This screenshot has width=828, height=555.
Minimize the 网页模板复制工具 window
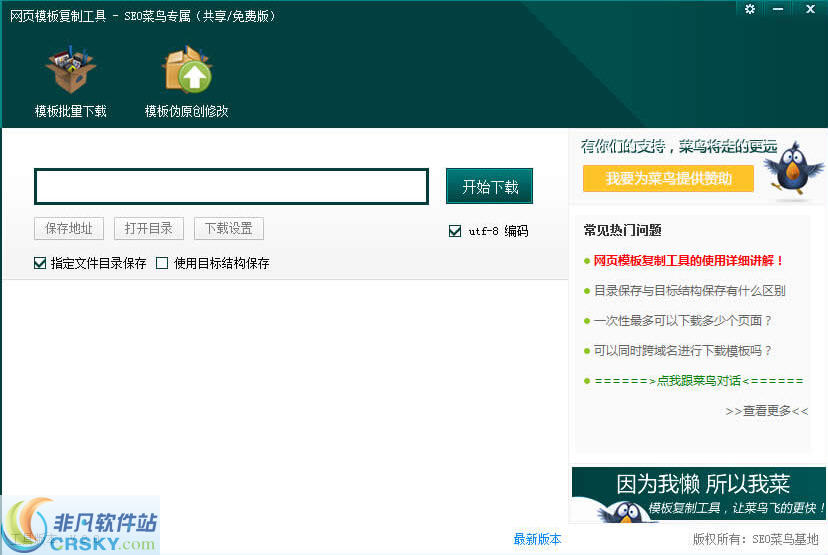click(778, 9)
